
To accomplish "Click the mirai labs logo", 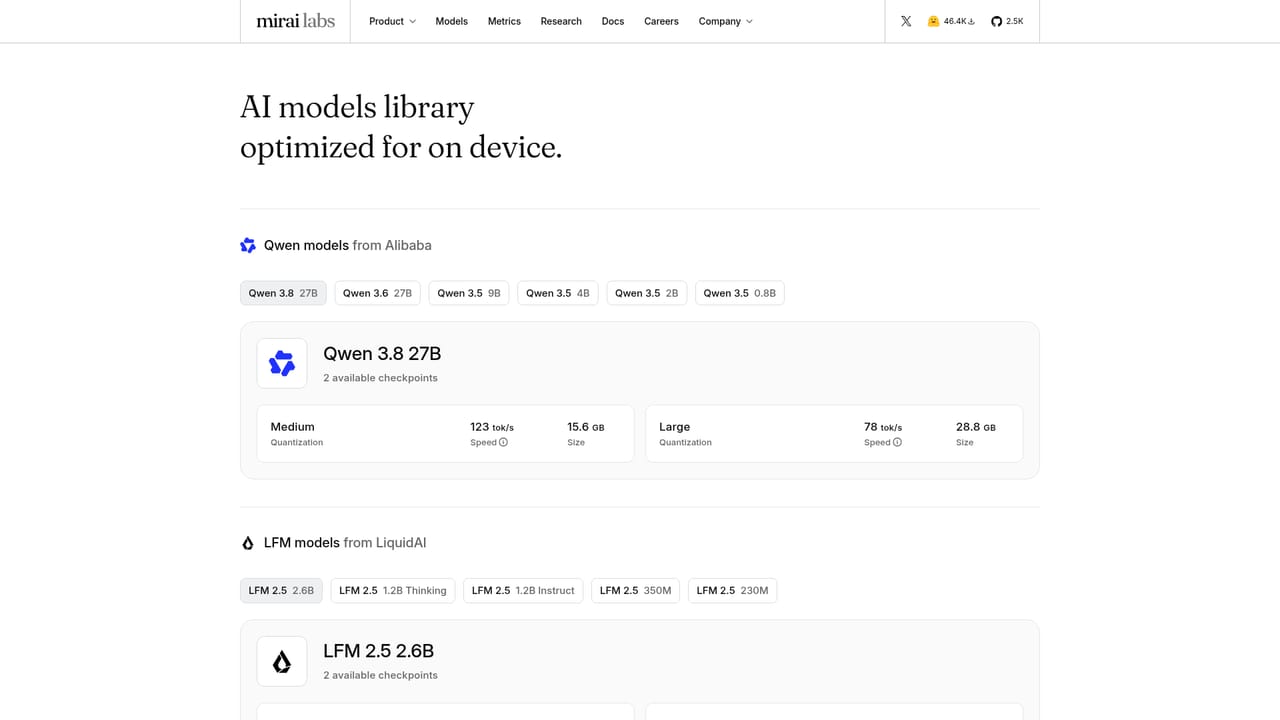I will point(295,21).
